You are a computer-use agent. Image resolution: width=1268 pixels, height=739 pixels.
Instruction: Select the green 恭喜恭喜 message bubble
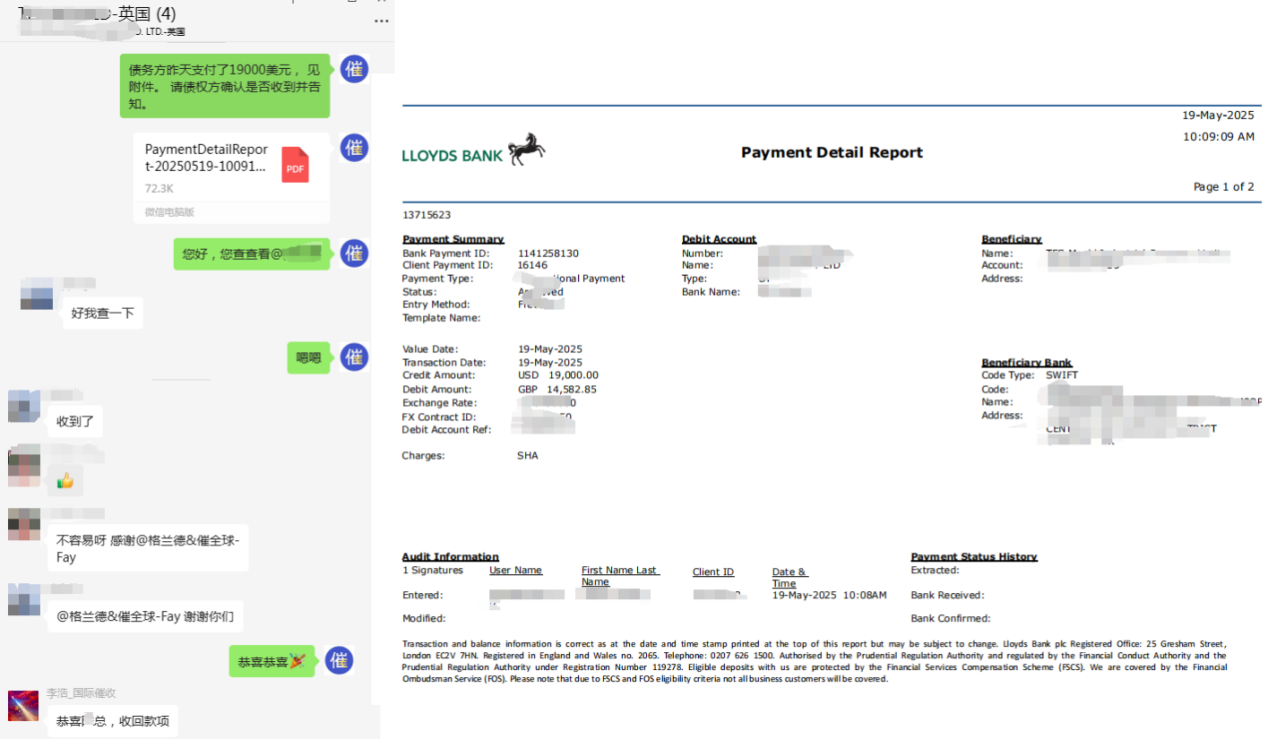click(x=272, y=661)
